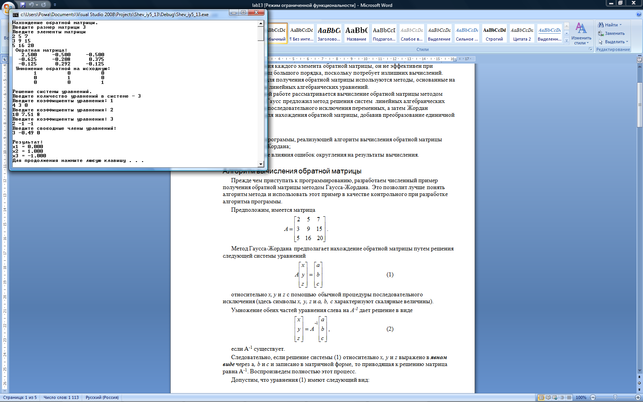Apply the first 'Выделение' emphasis style

pos(439,33)
